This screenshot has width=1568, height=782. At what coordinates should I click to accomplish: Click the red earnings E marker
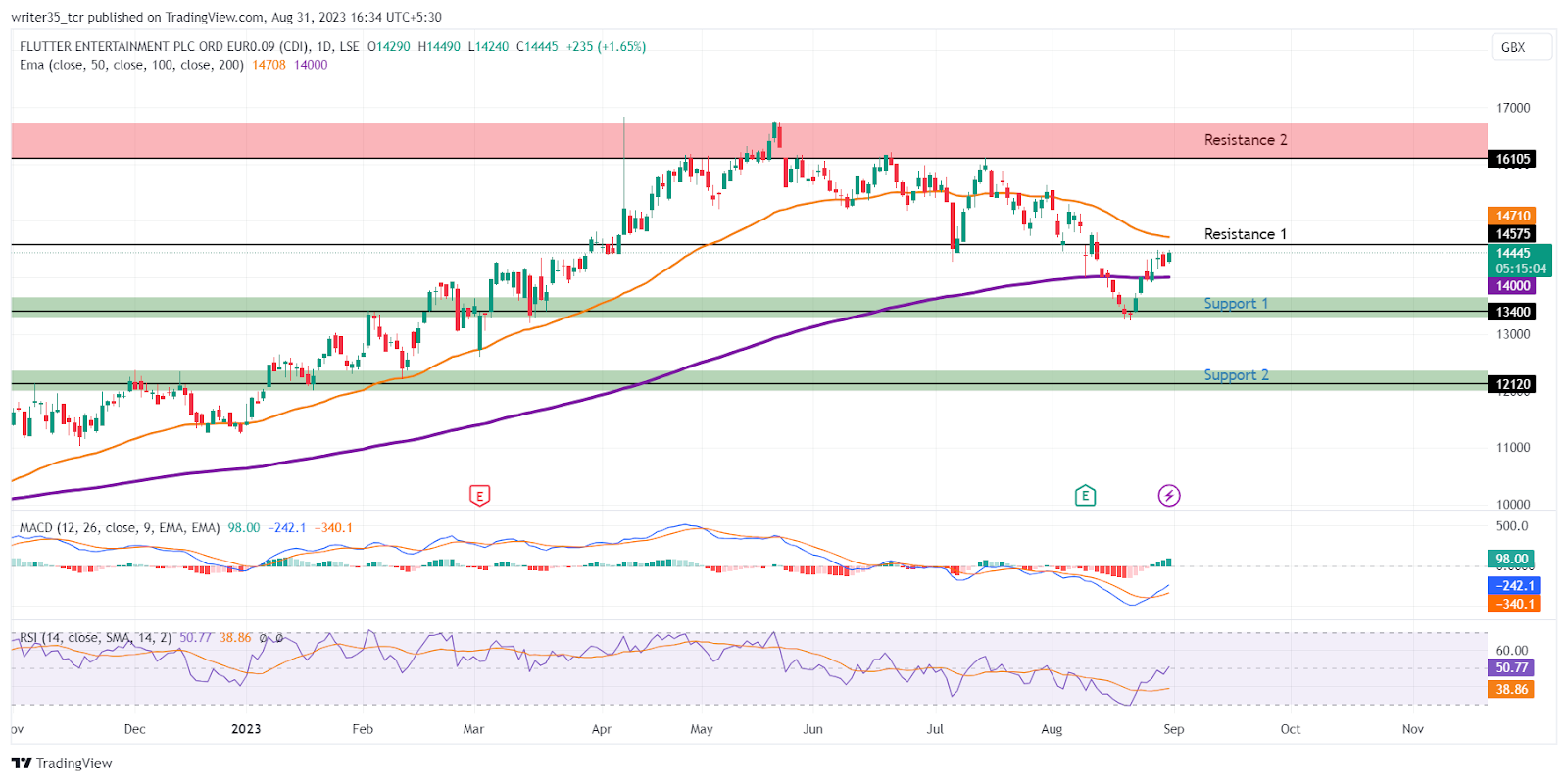(x=479, y=496)
